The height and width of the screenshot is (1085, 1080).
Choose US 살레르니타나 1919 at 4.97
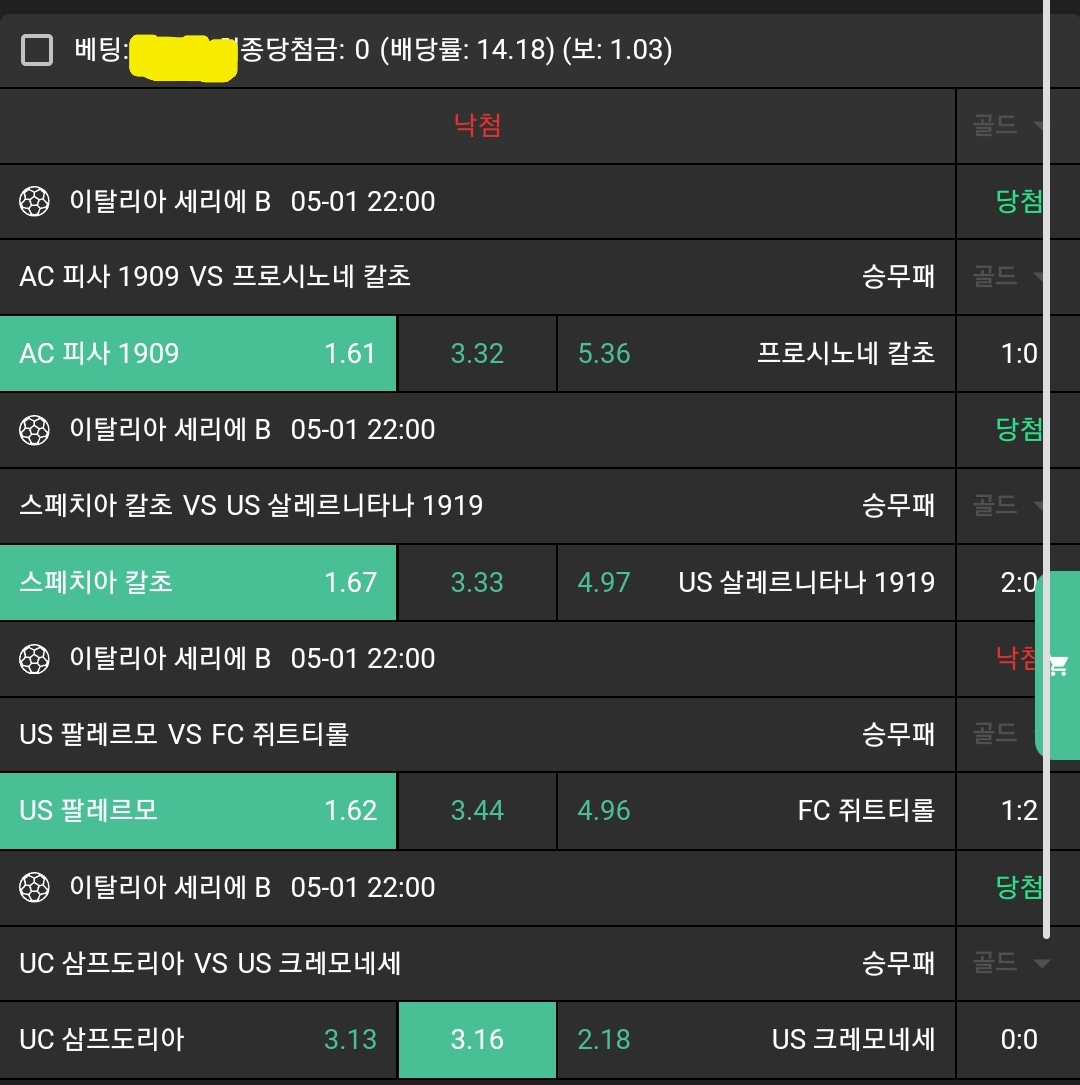[x=756, y=582]
